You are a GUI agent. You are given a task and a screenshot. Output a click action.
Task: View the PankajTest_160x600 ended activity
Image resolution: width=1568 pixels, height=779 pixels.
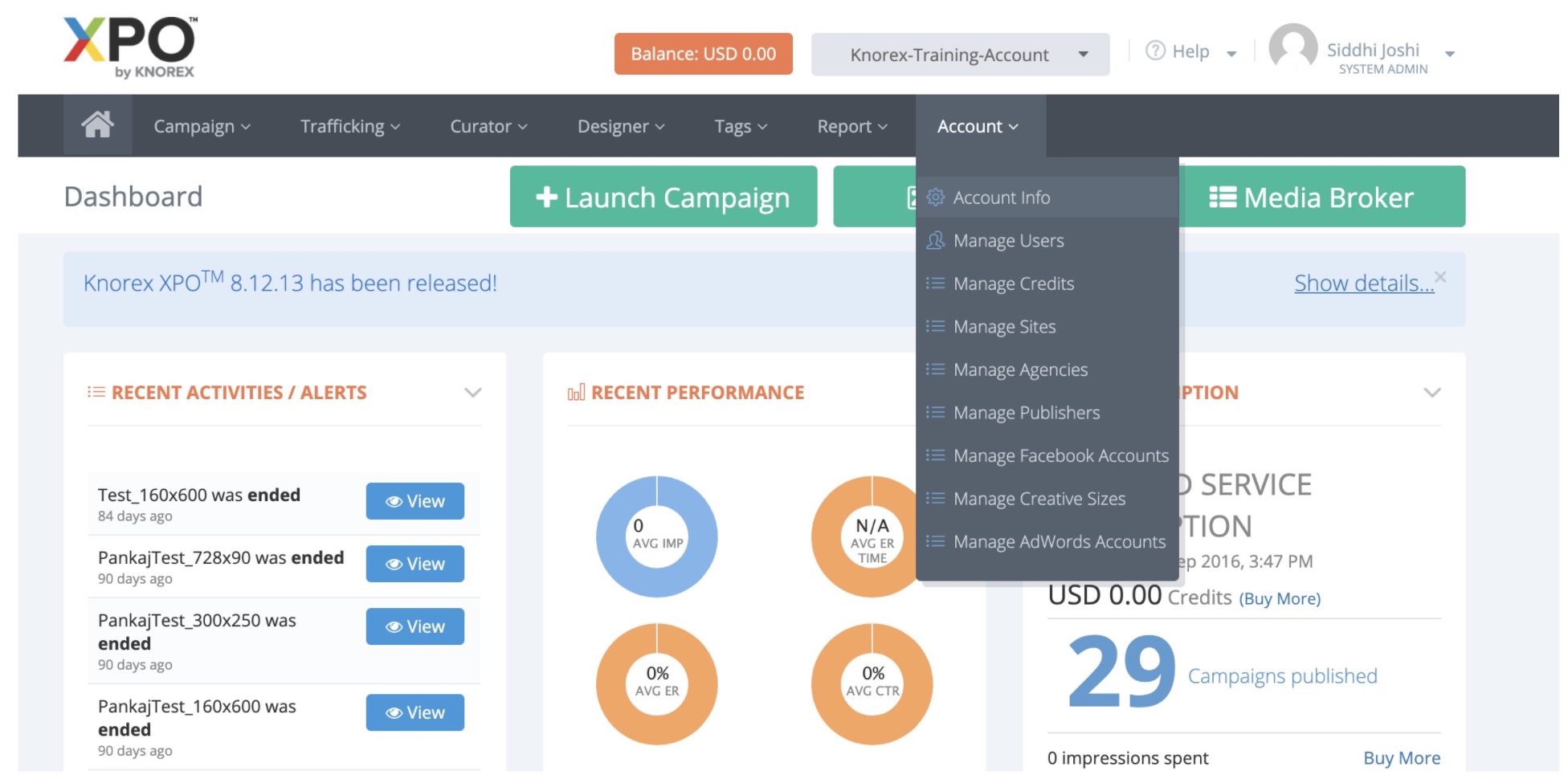(415, 712)
